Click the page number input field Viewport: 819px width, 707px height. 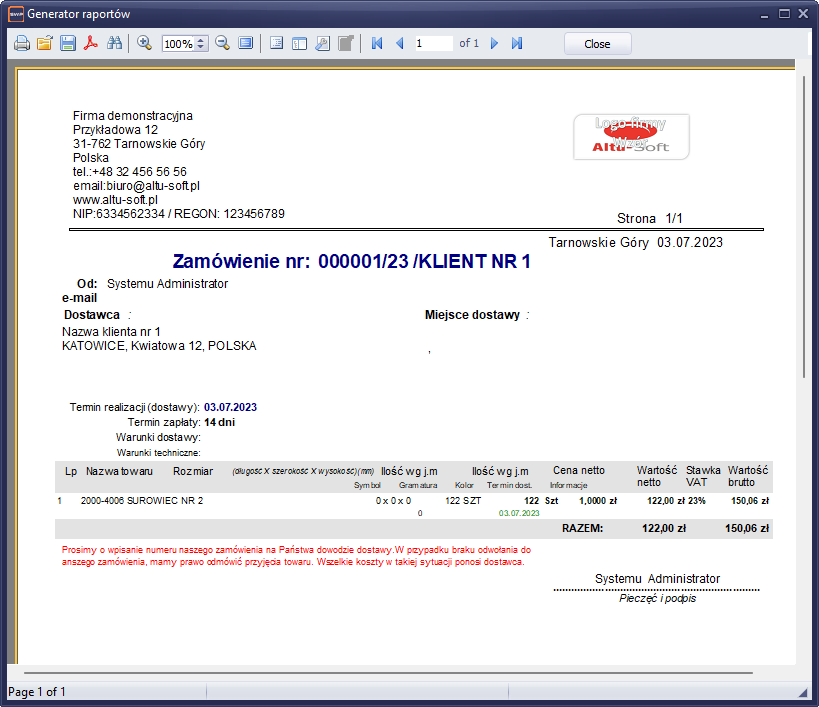[x=433, y=44]
